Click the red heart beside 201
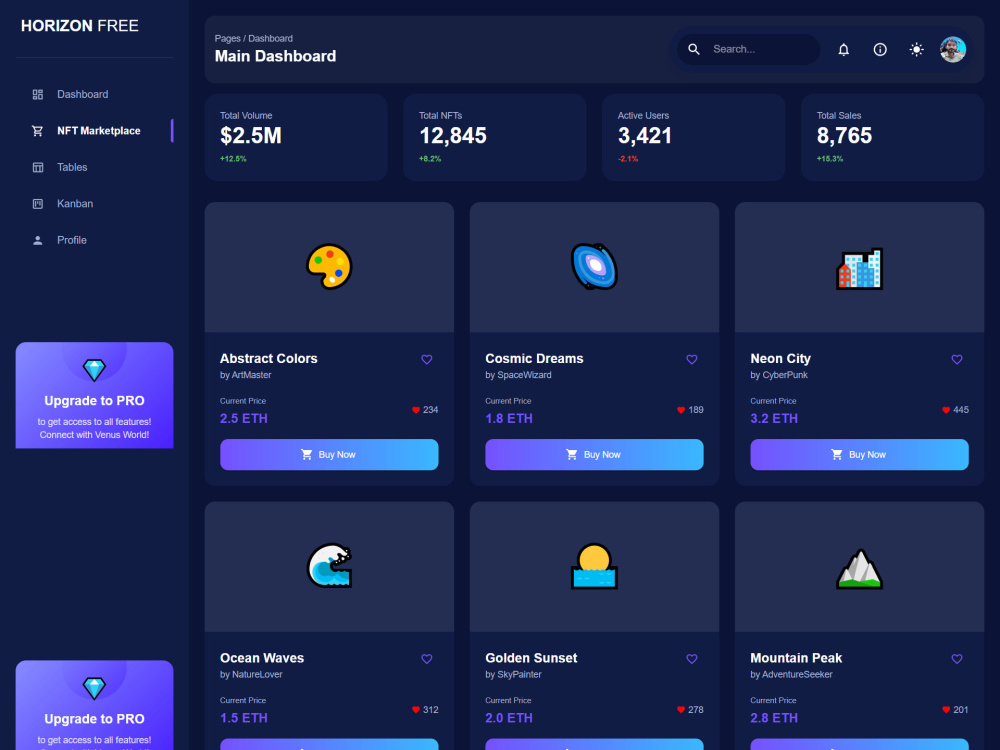This screenshot has width=1000, height=750. point(946,710)
